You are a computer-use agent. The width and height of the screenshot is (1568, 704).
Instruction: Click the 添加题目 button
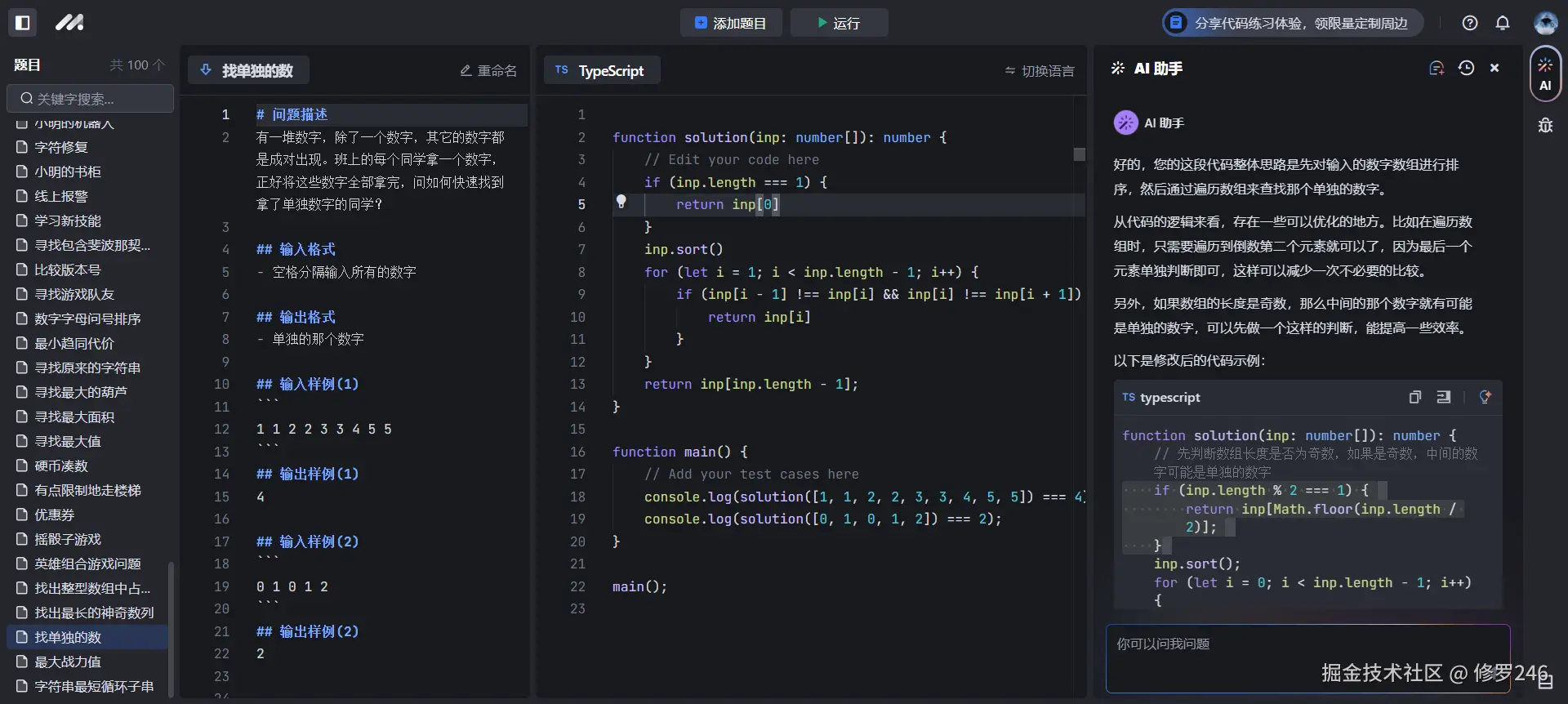730,23
